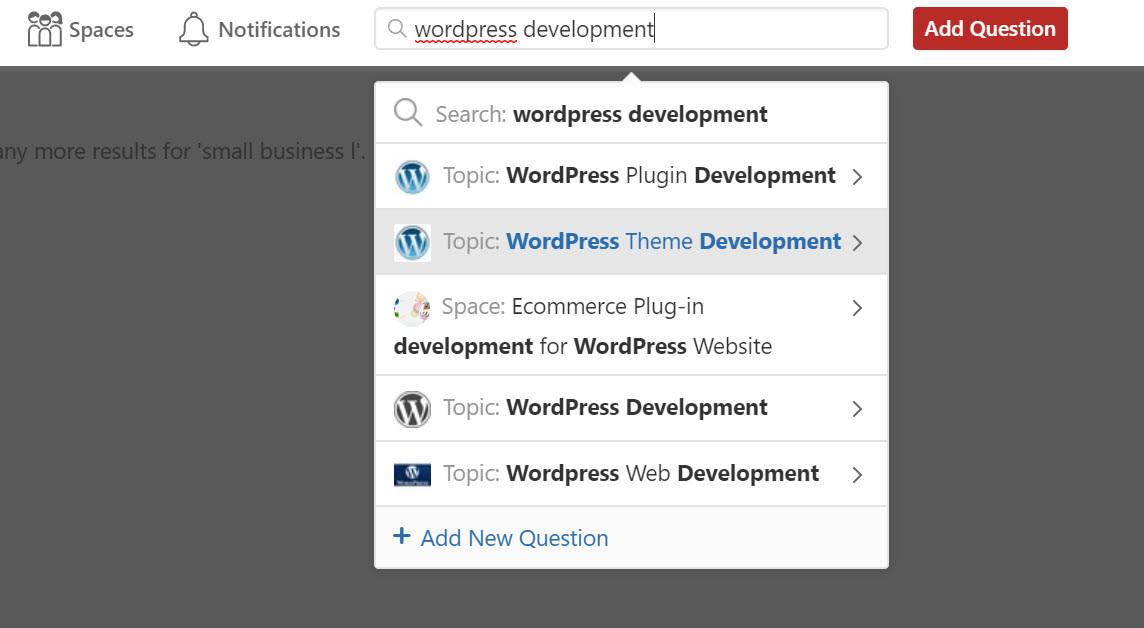Expand the WordPress Theme Development suggestion
The height and width of the screenshot is (628, 1144).
tap(857, 242)
